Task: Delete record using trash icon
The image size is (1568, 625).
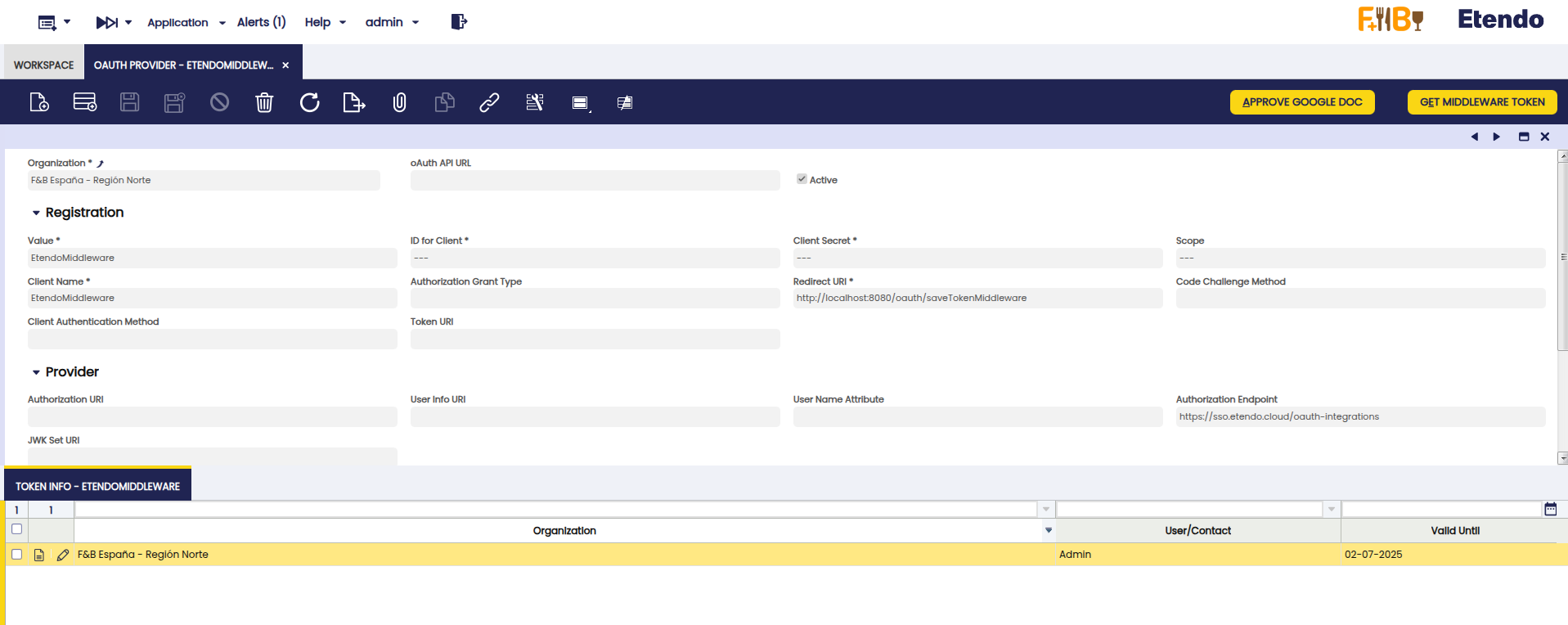Action: click(264, 102)
